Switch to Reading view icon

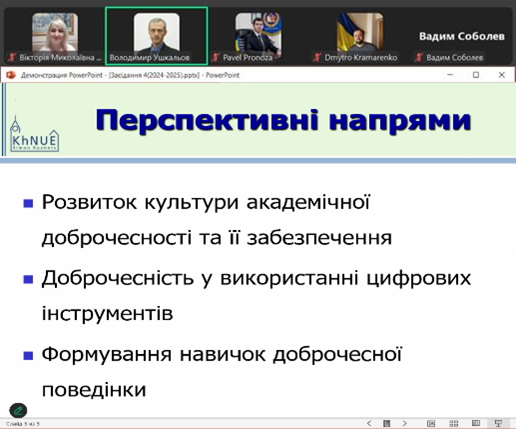click(x=476, y=423)
